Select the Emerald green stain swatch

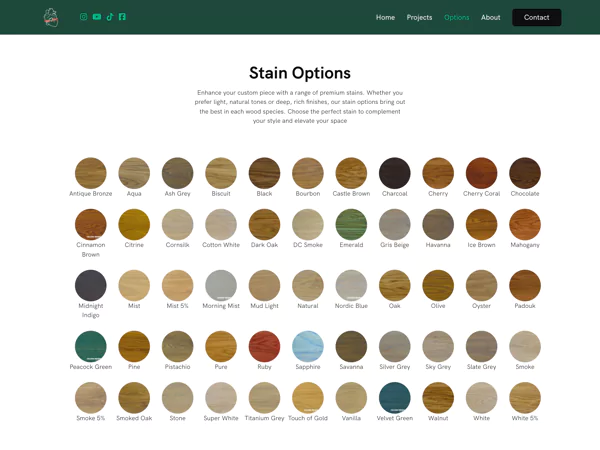point(351,224)
